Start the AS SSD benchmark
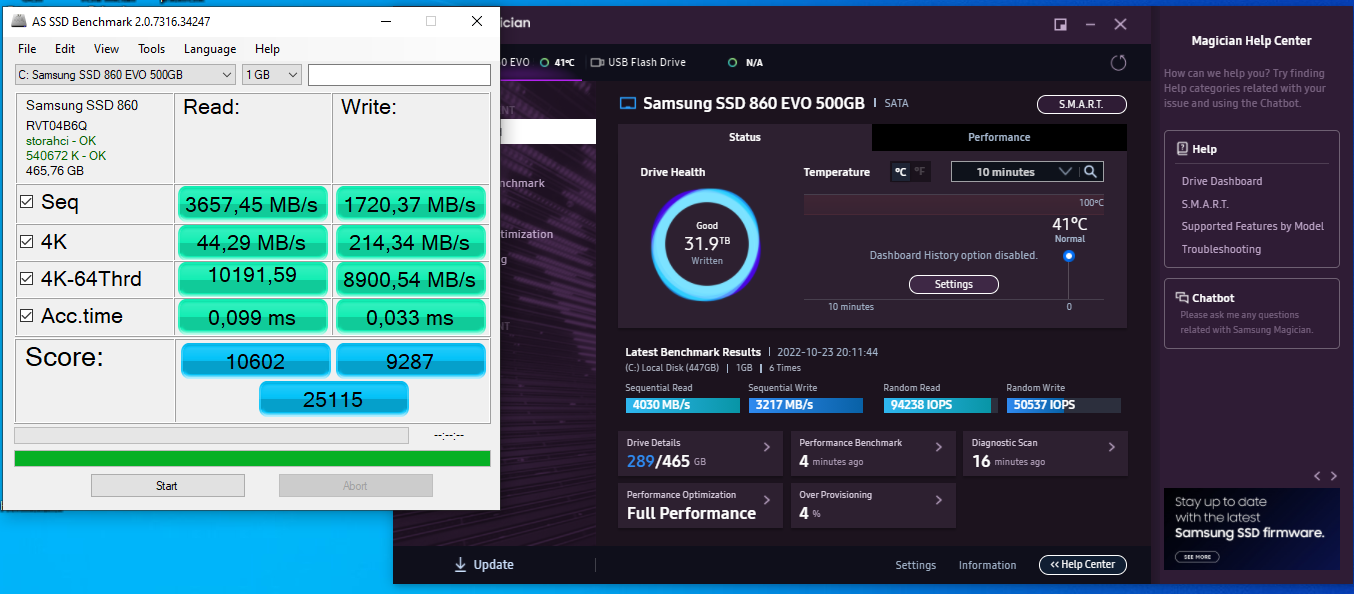 167,486
